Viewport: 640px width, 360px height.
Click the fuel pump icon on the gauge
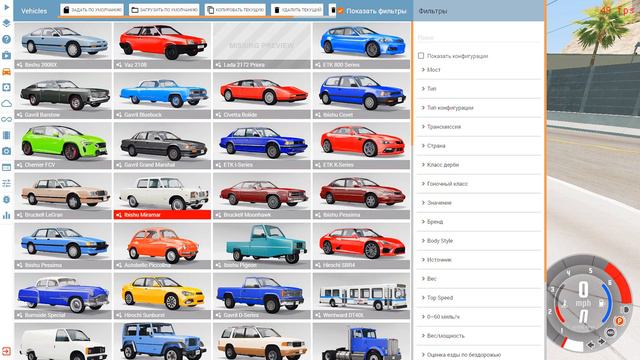(601, 304)
